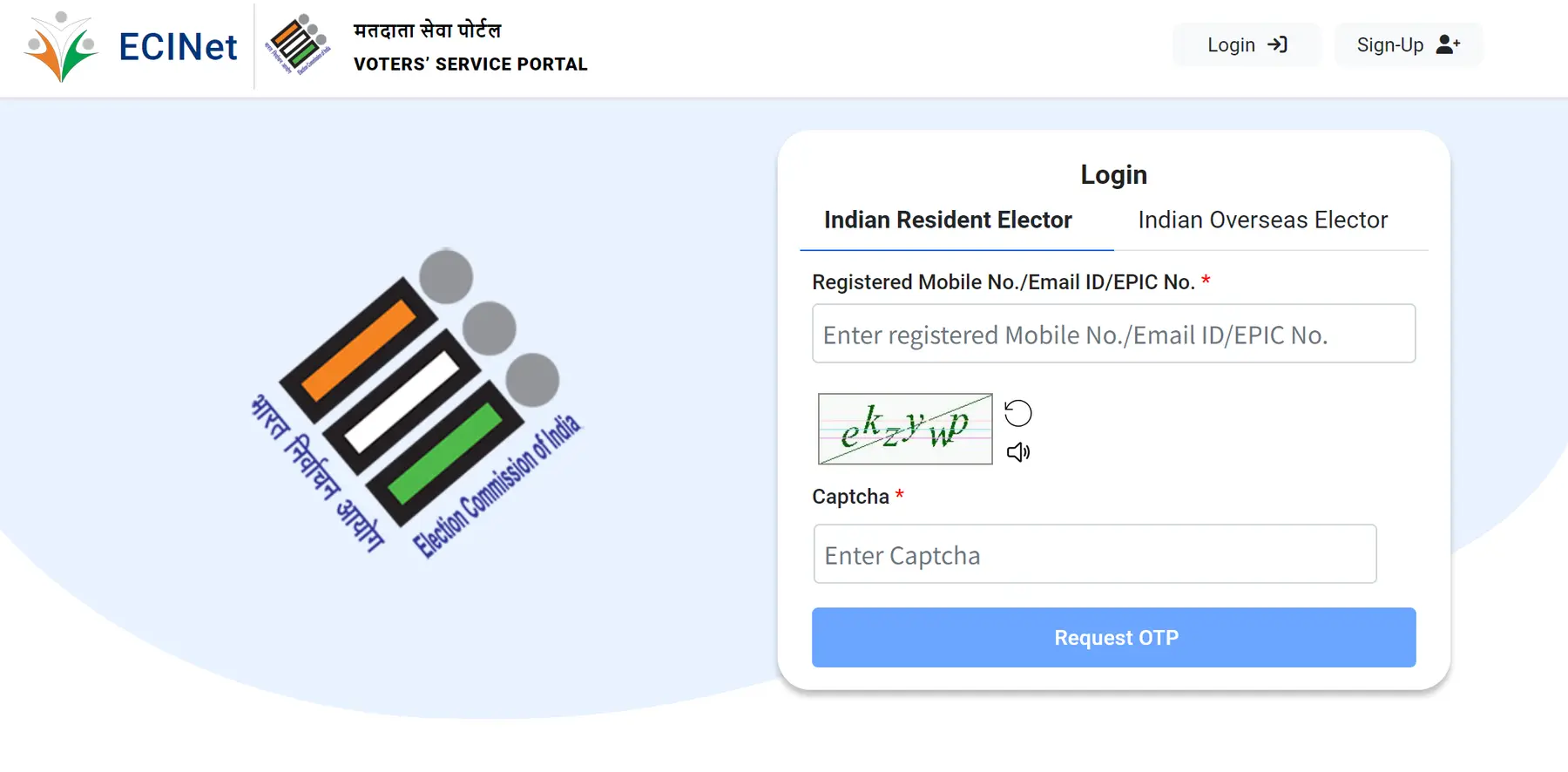Click the captcha image showing ekzyw
This screenshot has height=772, width=1568.
[x=904, y=429]
